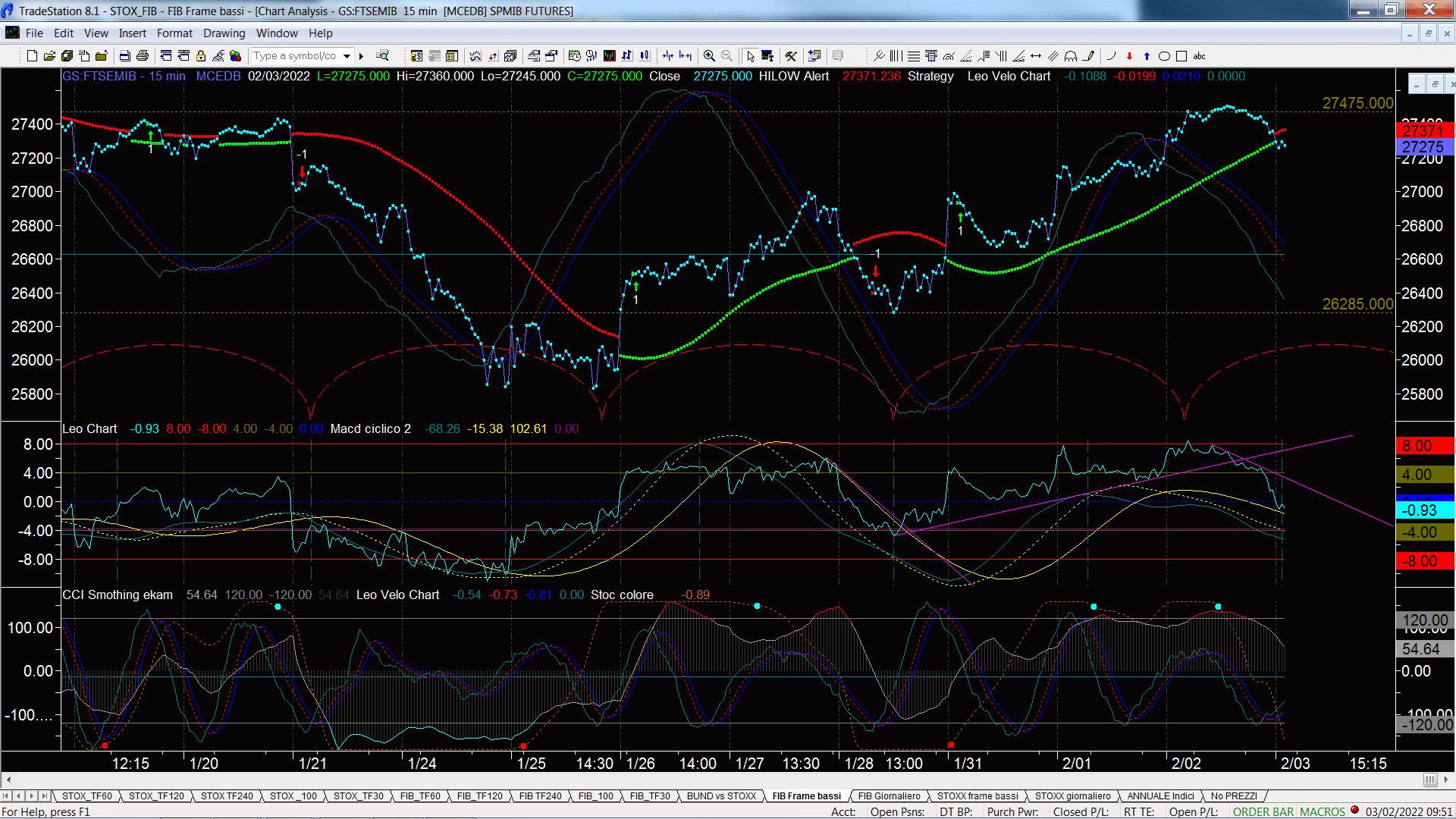The height and width of the screenshot is (819, 1456).
Task: Click the 27275 blue price label
Action: coord(1424,147)
